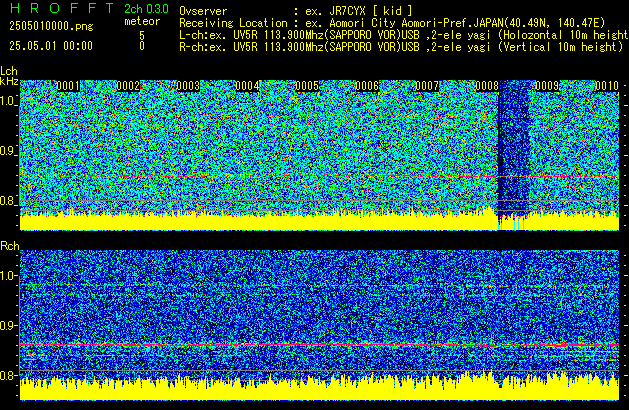Image resolution: width=629 pixels, height=410 pixels.
Task: Select the Ovserver JR7CYX line
Action: (x=296, y=11)
